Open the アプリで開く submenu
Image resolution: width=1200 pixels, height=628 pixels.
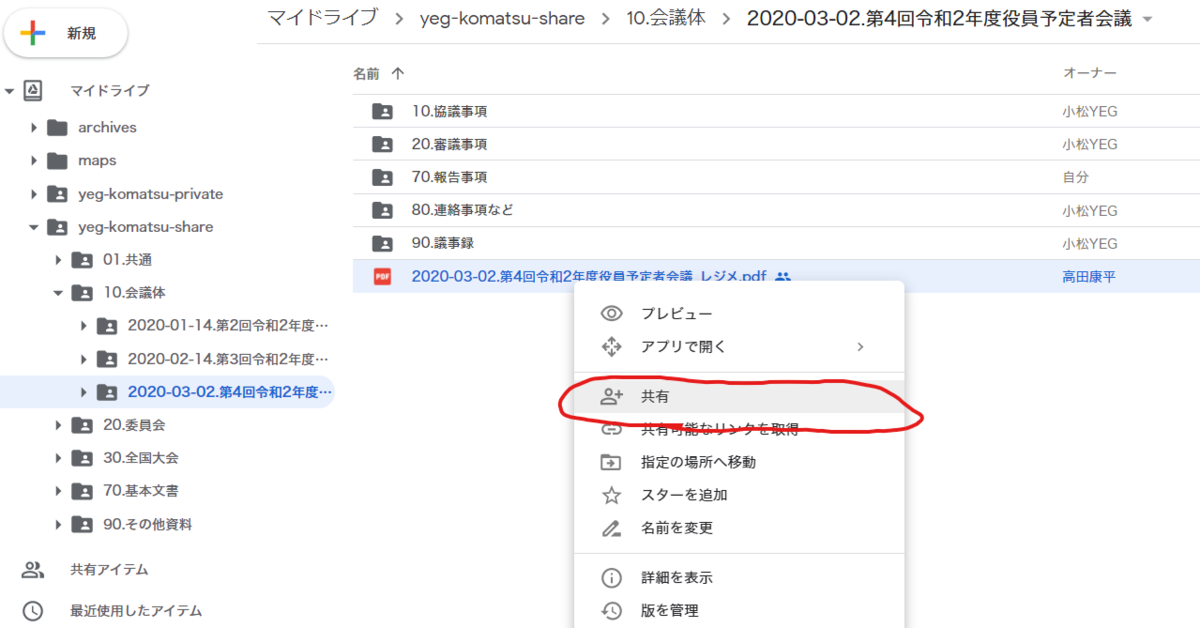tap(739, 347)
